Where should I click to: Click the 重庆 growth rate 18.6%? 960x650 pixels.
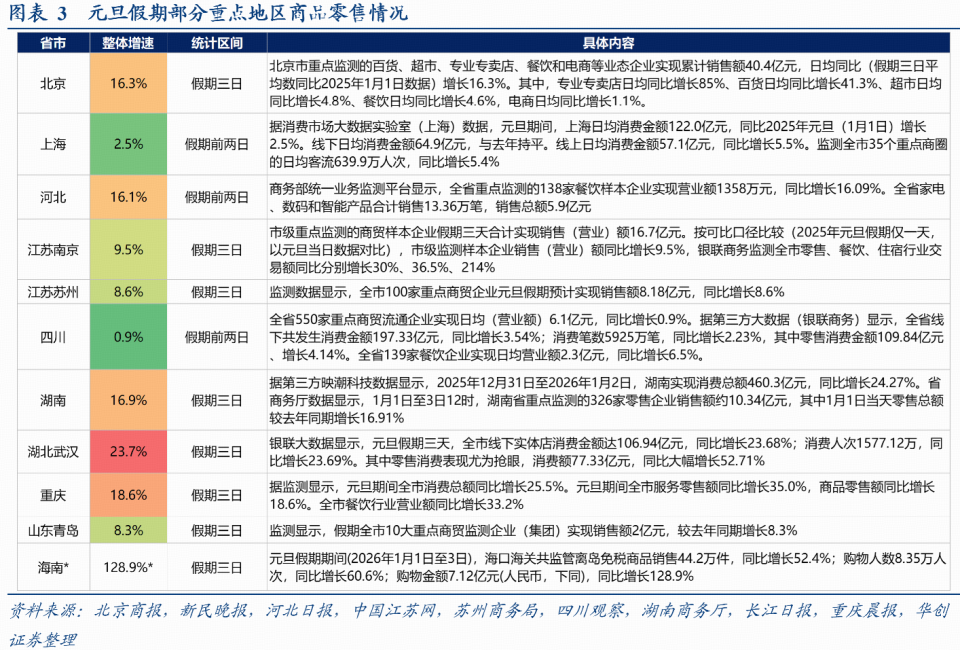click(128, 494)
